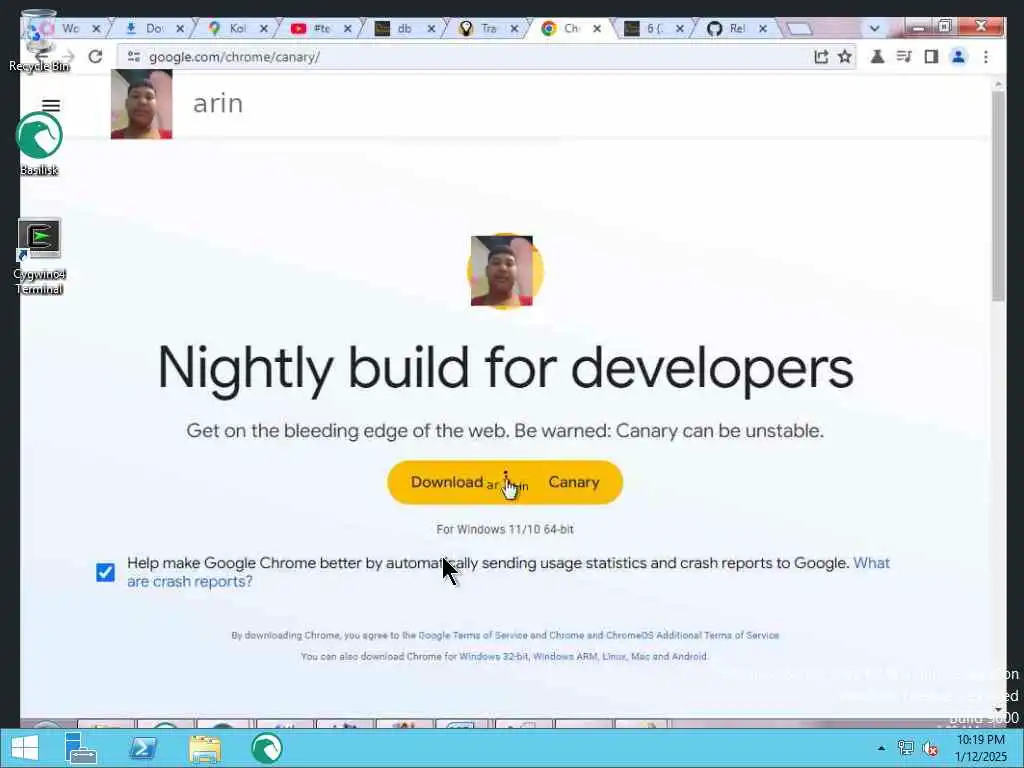Click the network tray icon
Viewport: 1024px width, 768px height.
pyautogui.click(x=906, y=748)
